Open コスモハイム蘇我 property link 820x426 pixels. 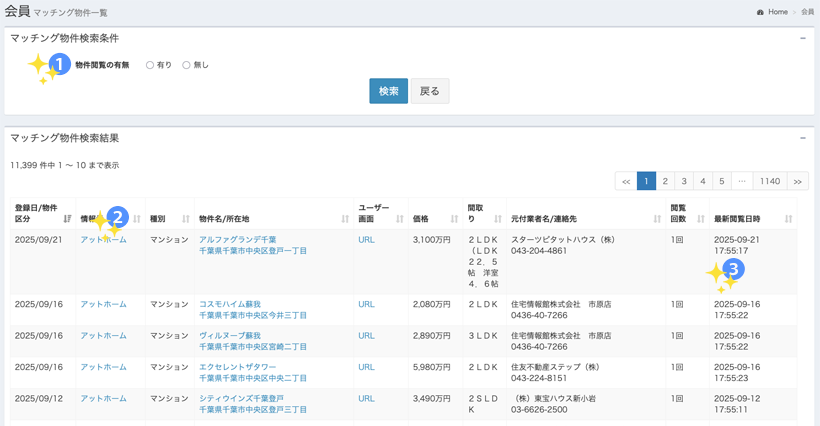[230, 304]
